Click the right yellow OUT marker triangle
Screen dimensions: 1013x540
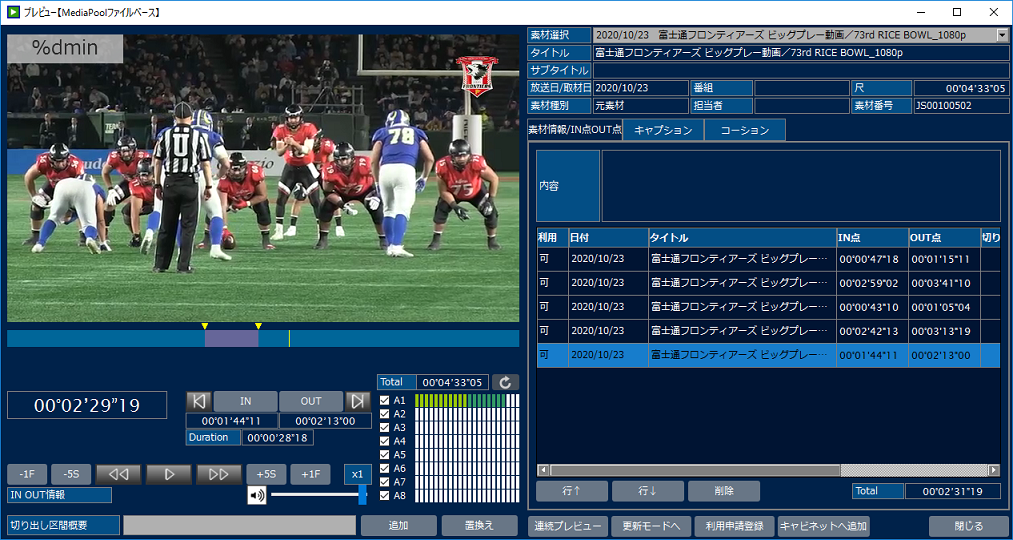(258, 326)
